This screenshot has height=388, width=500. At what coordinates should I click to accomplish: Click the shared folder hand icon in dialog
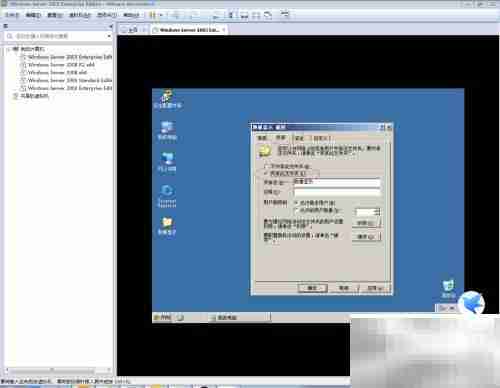click(265, 151)
